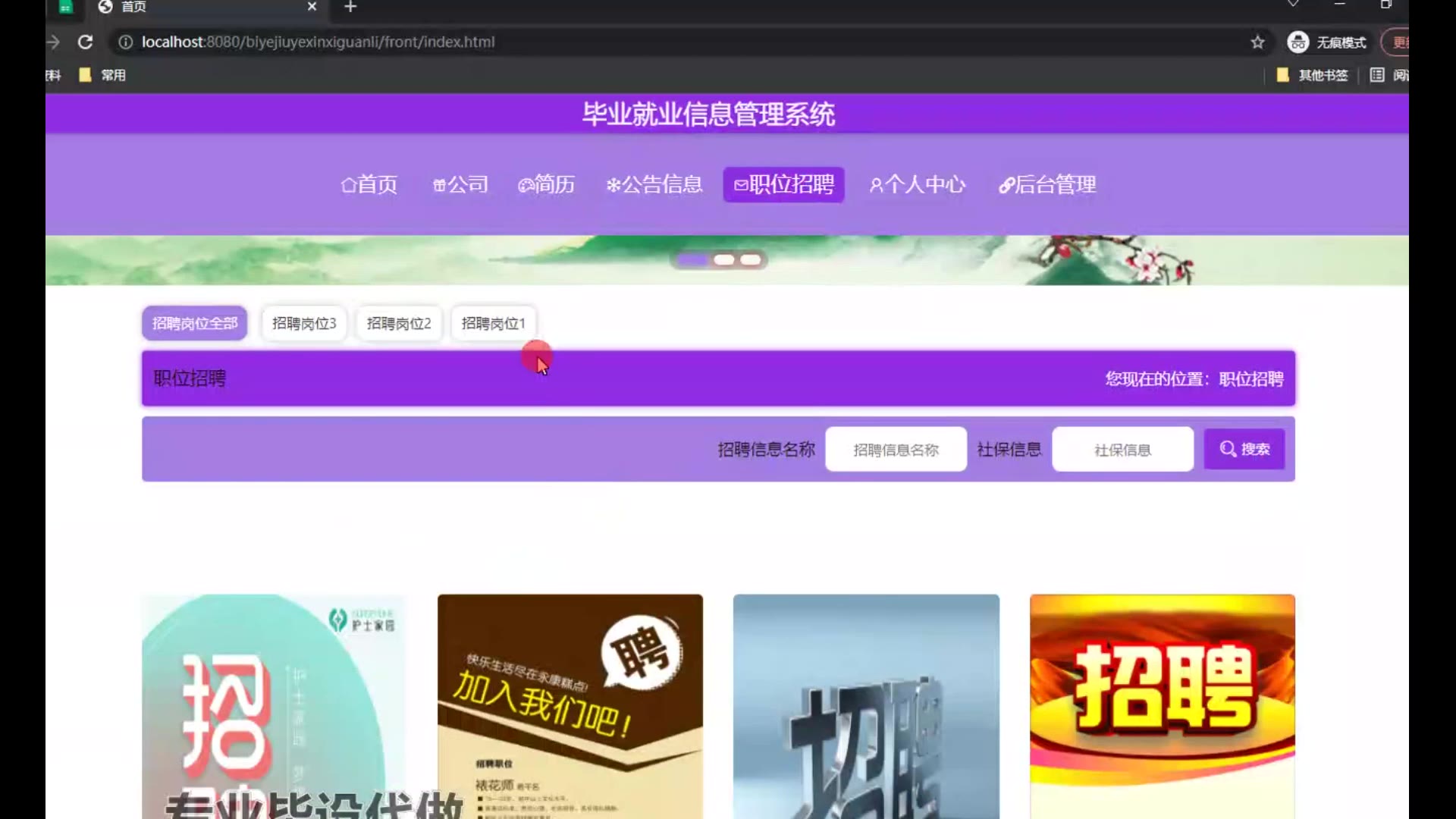
Task: Click the 招聘信息名称 search field
Action: point(896,450)
